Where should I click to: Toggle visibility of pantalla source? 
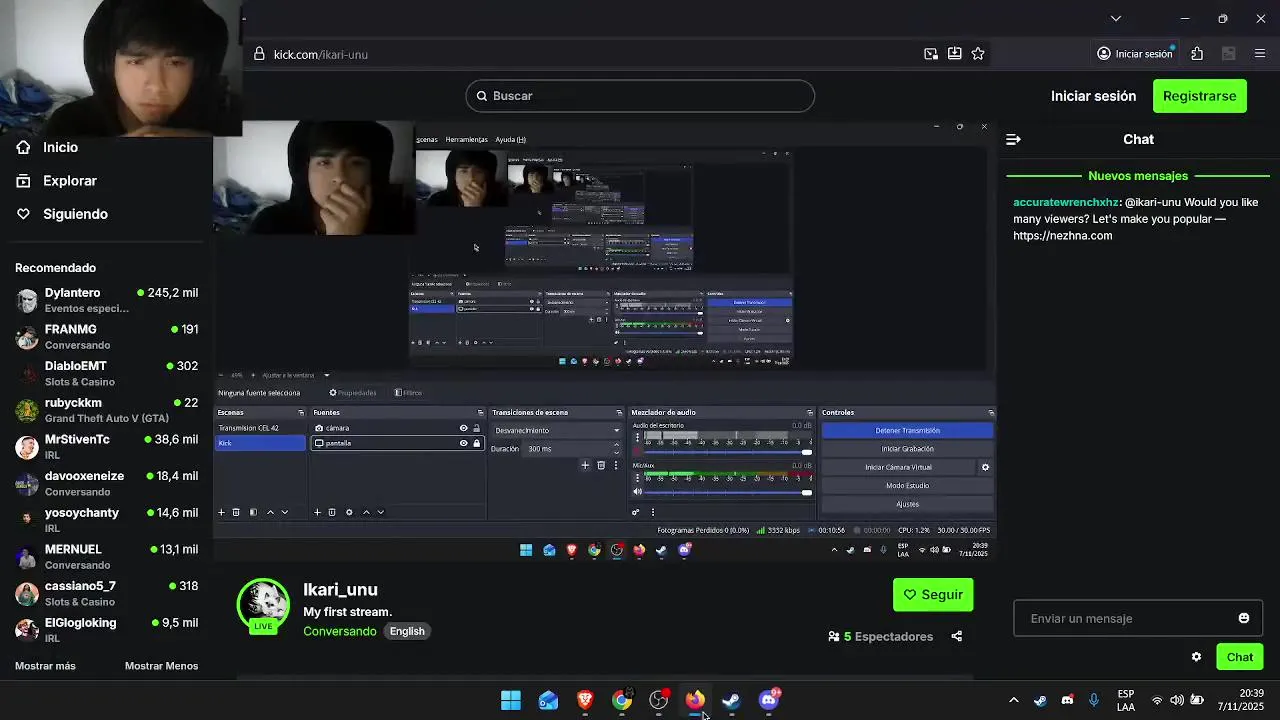tap(463, 443)
